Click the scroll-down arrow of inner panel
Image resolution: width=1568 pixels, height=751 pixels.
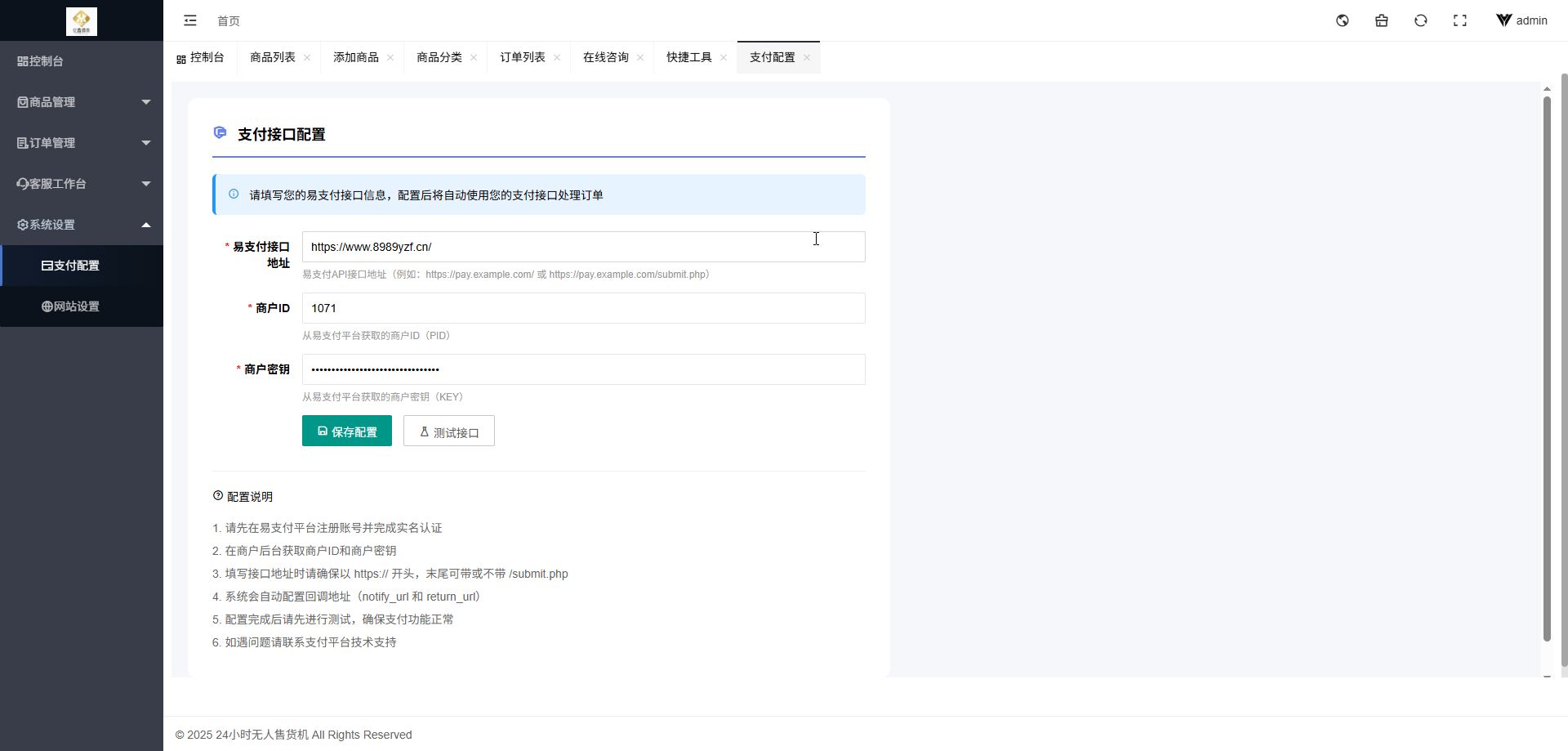1547,677
